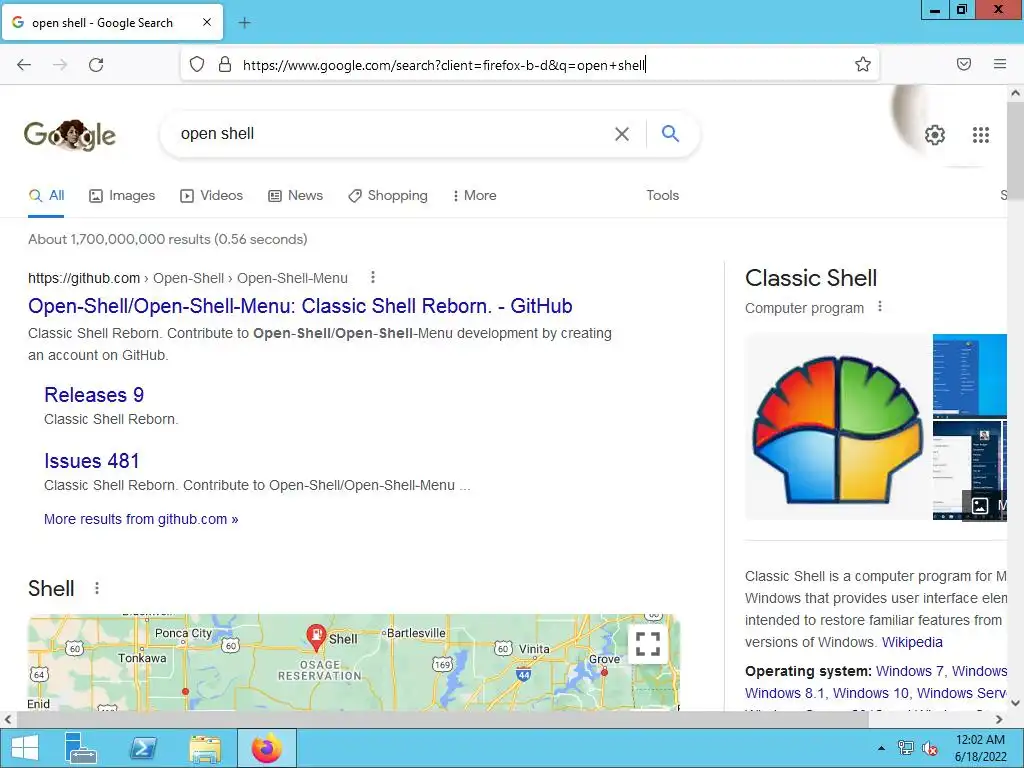Switch to the Videos tab

211,195
